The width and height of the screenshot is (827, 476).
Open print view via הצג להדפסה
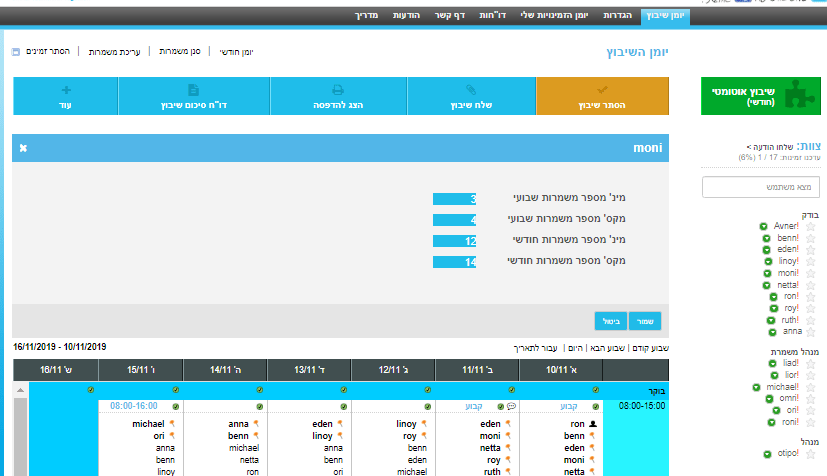point(338,96)
